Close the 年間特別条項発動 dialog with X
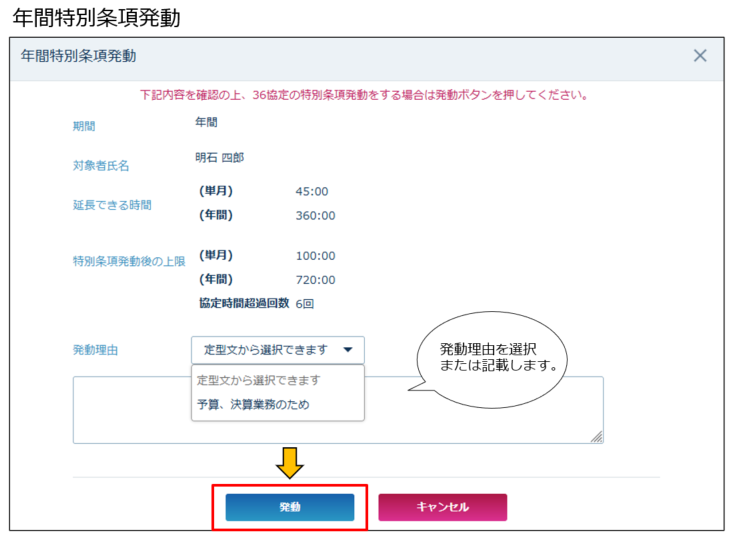Viewport: 737px width, 540px height. (x=700, y=56)
